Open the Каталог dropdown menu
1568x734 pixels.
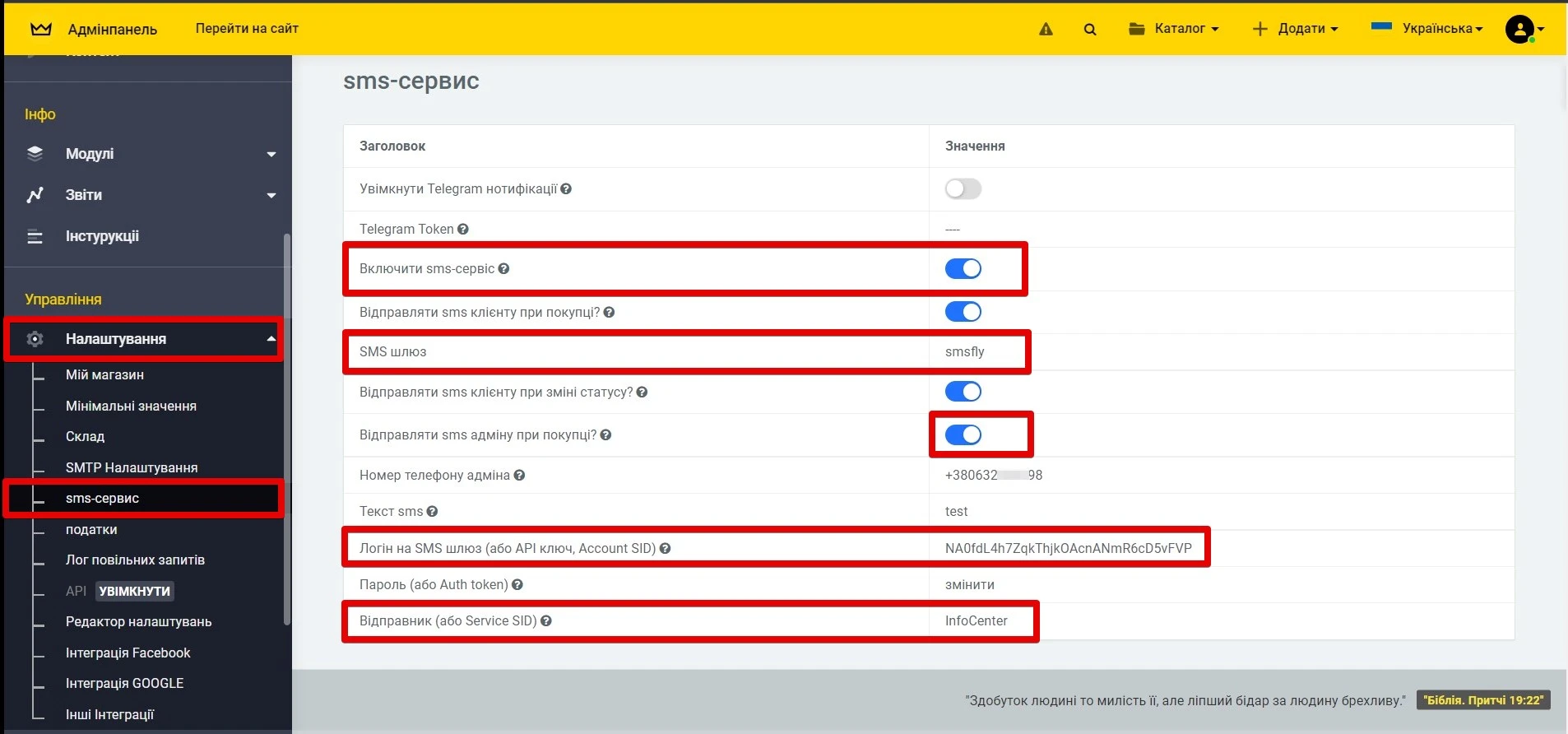coord(1174,29)
